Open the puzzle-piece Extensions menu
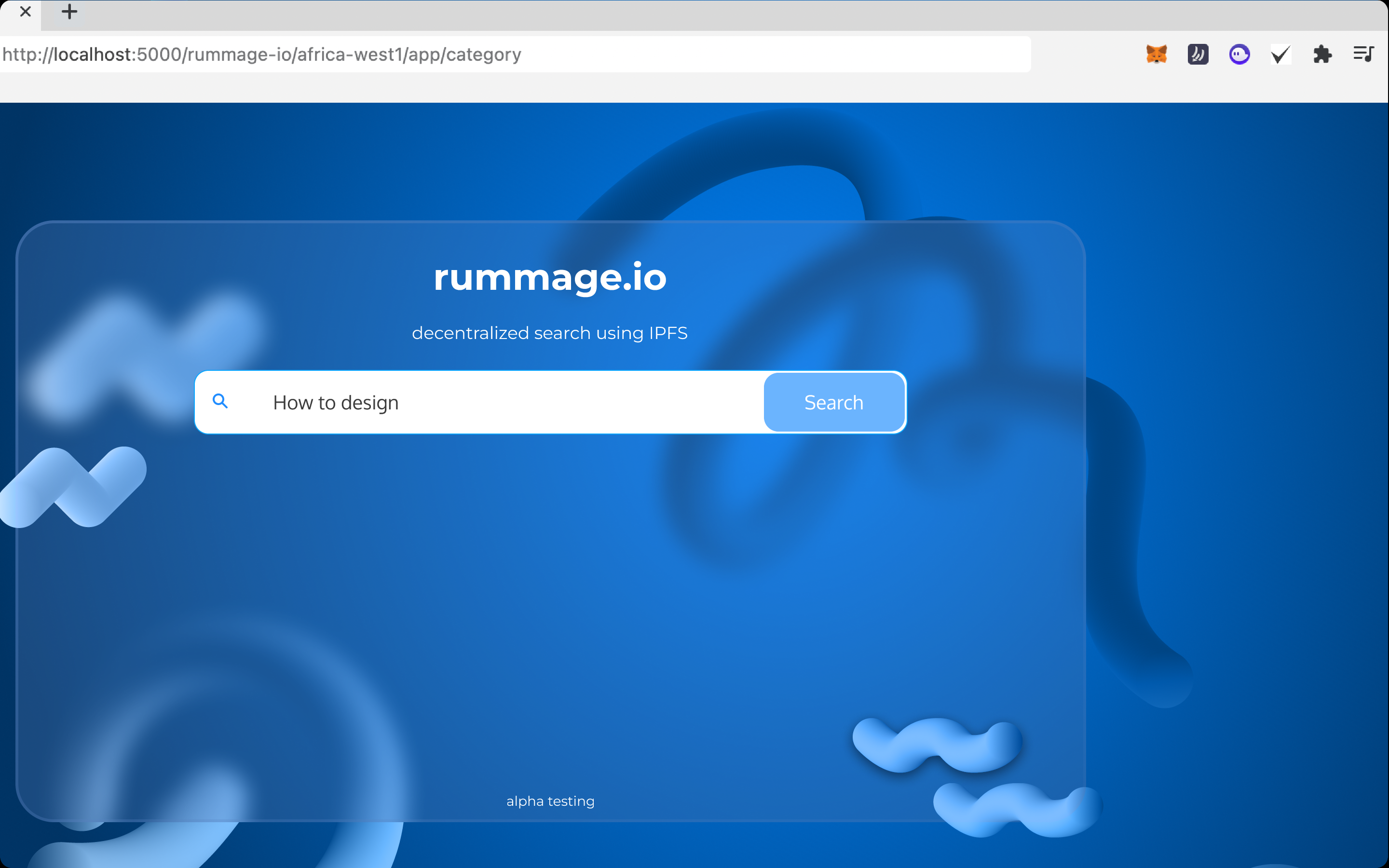 (1322, 54)
